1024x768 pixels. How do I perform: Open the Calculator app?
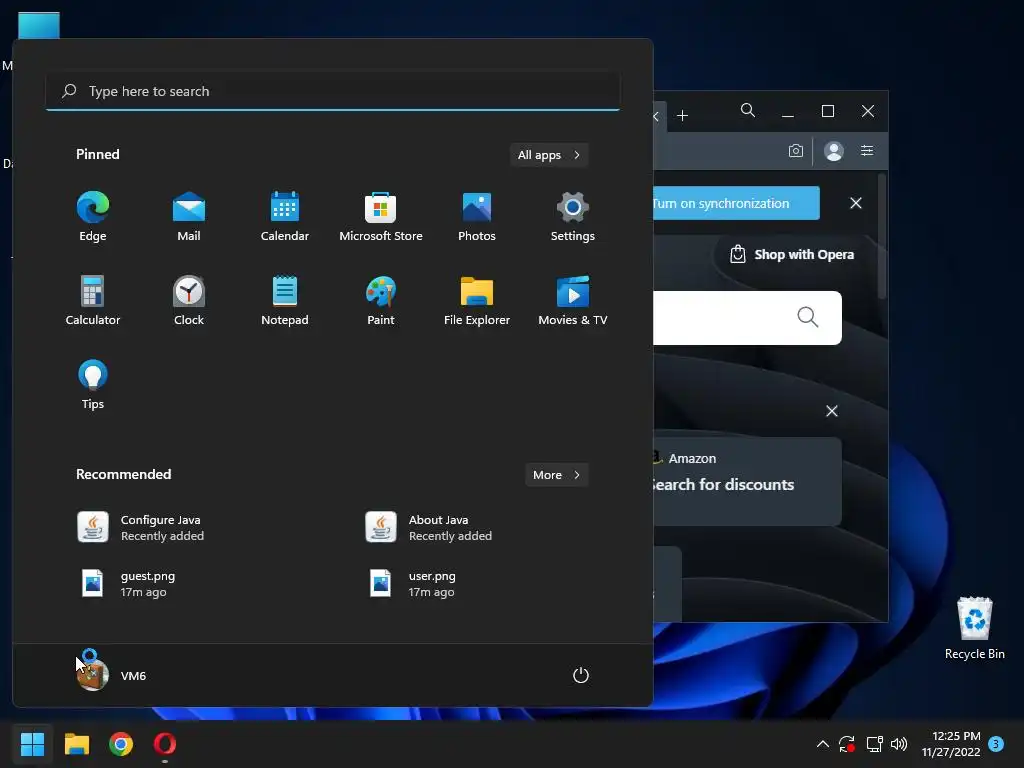click(93, 300)
